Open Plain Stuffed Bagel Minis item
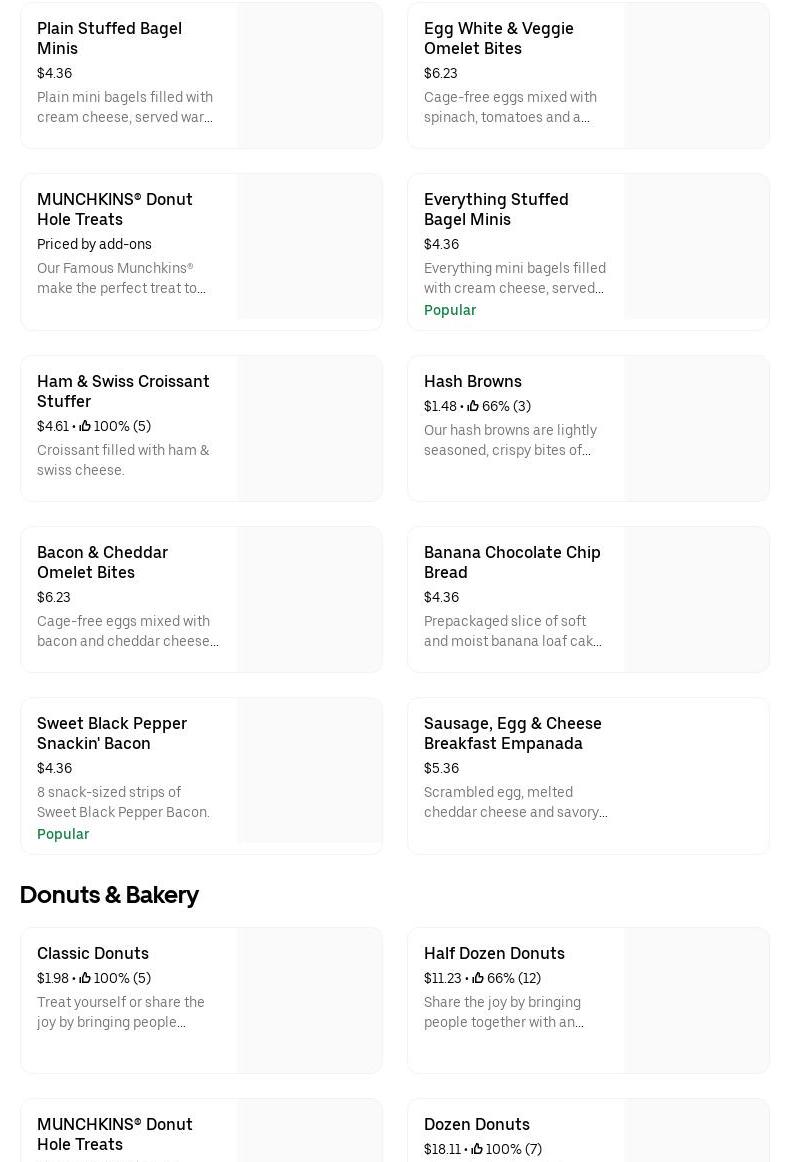804x1162 pixels. click(109, 38)
